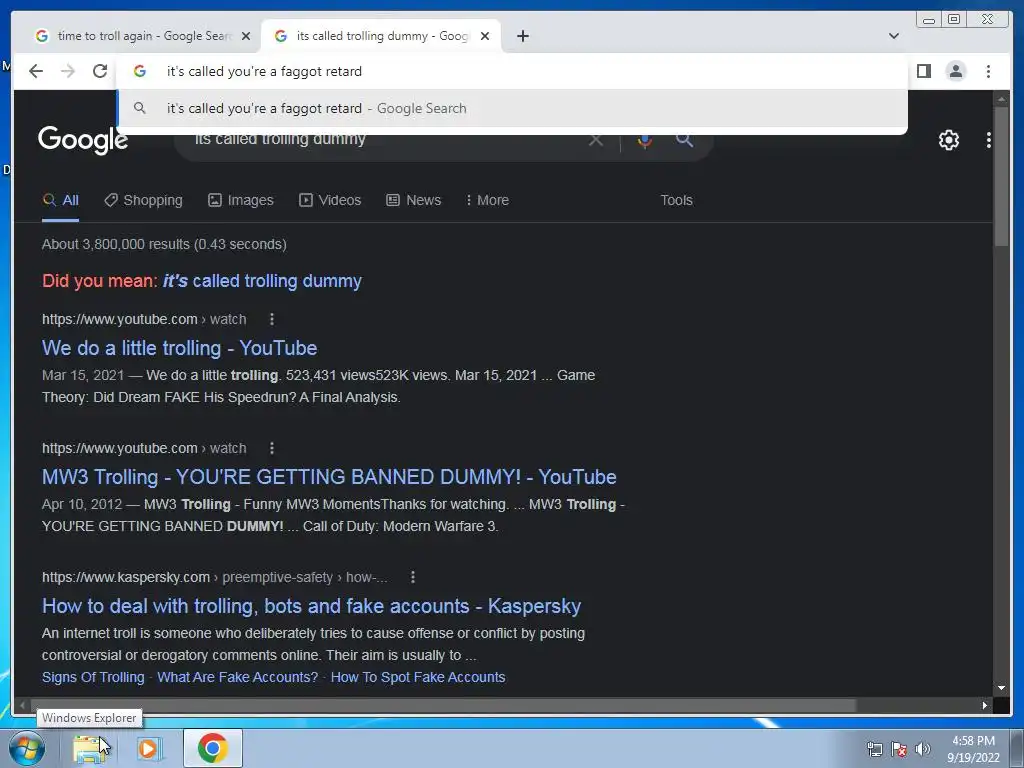Open Windows Media Player taskbar icon
This screenshot has width=1024, height=768.
click(x=150, y=748)
